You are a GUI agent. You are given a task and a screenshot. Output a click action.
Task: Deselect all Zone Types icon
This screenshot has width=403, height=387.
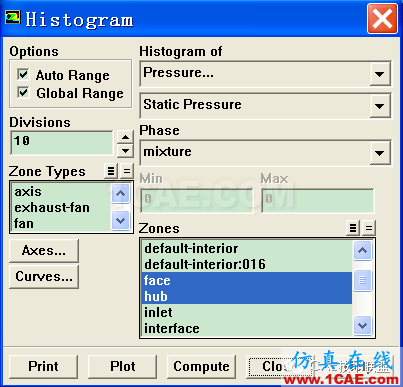pyautogui.click(x=127, y=171)
